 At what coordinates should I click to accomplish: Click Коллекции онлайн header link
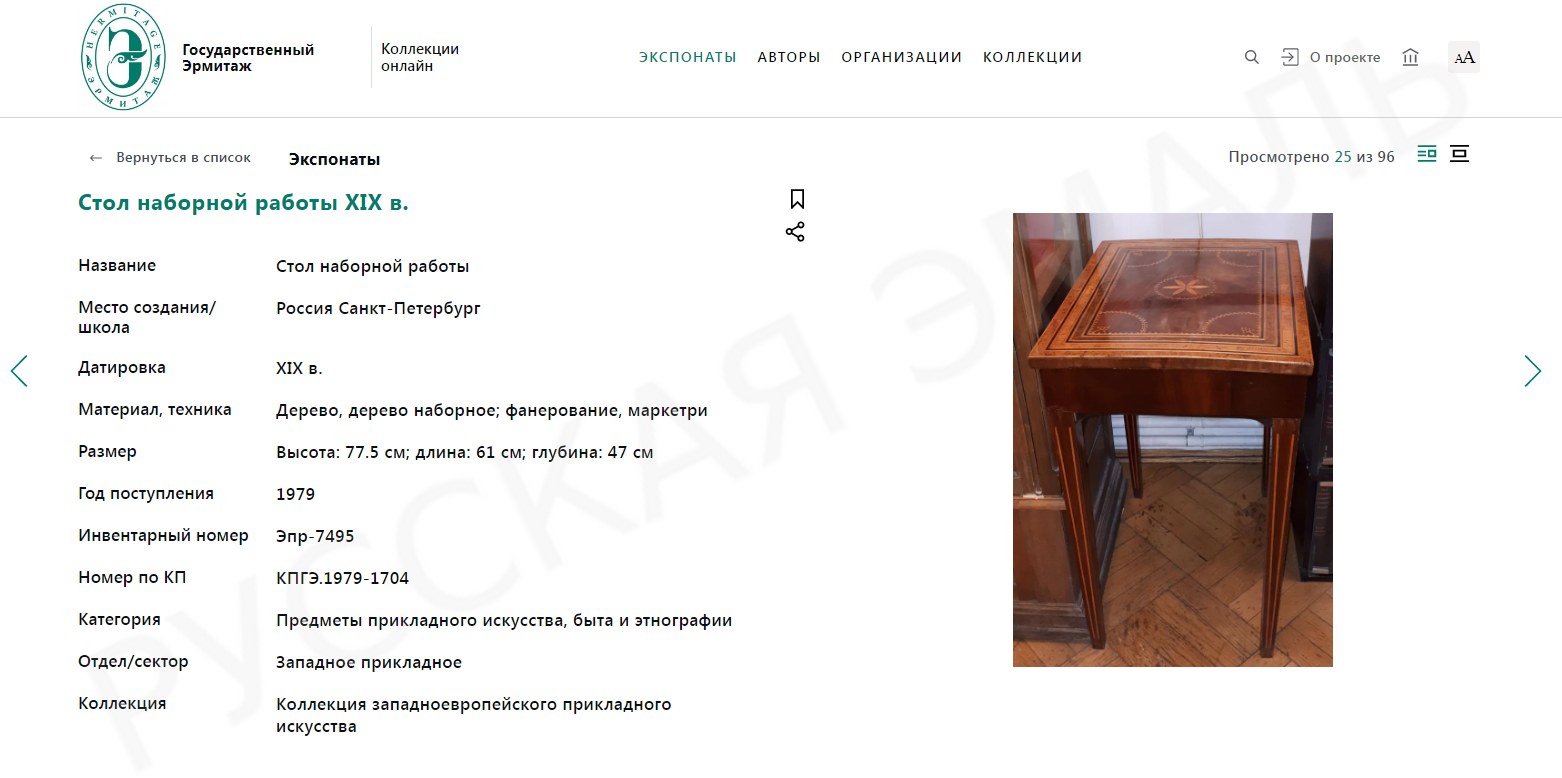tap(420, 57)
